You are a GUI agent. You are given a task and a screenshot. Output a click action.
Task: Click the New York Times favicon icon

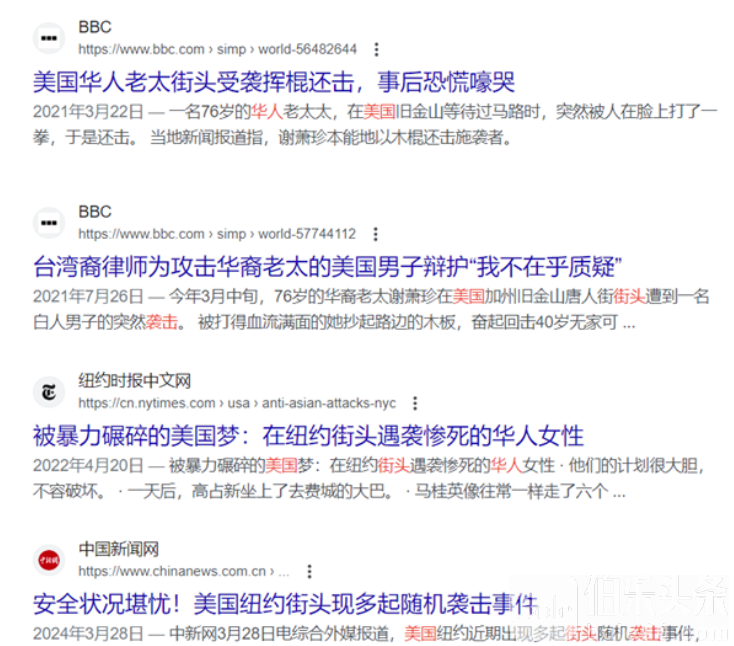point(47,392)
